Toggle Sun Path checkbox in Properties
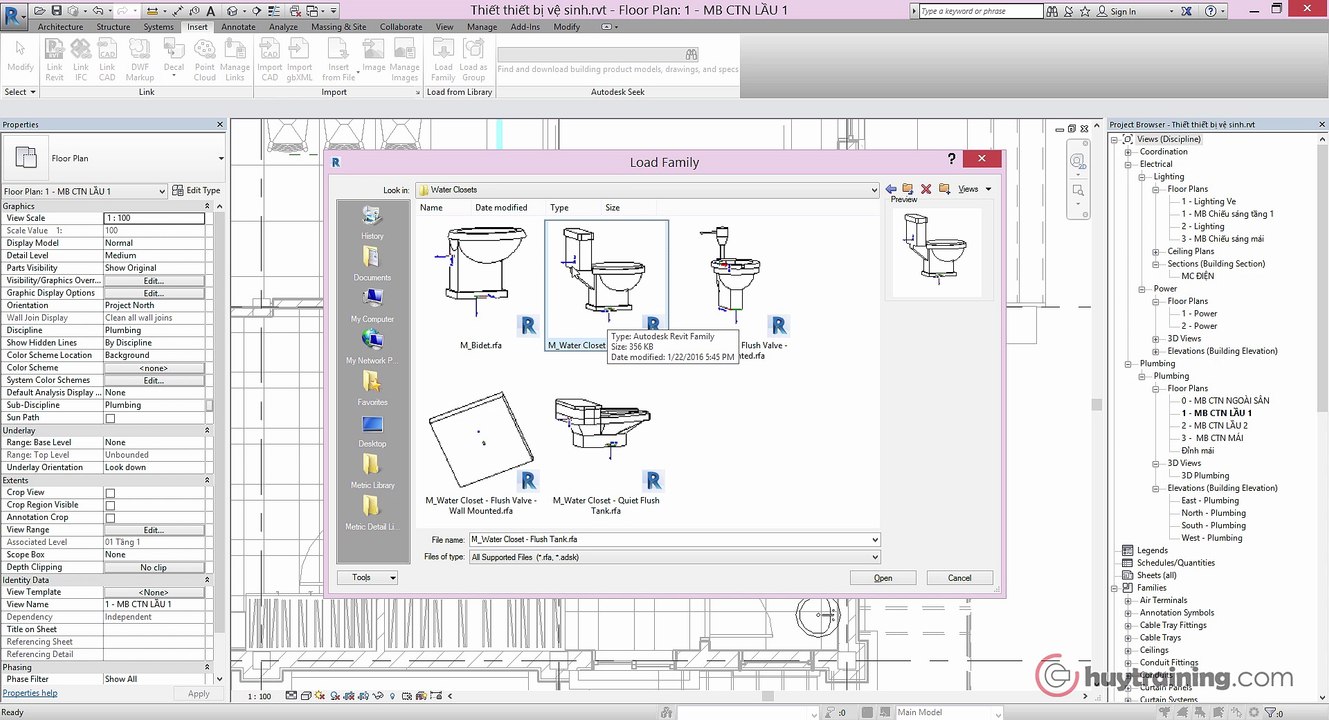Screen dimensions: 1329x720 [x=110, y=418]
